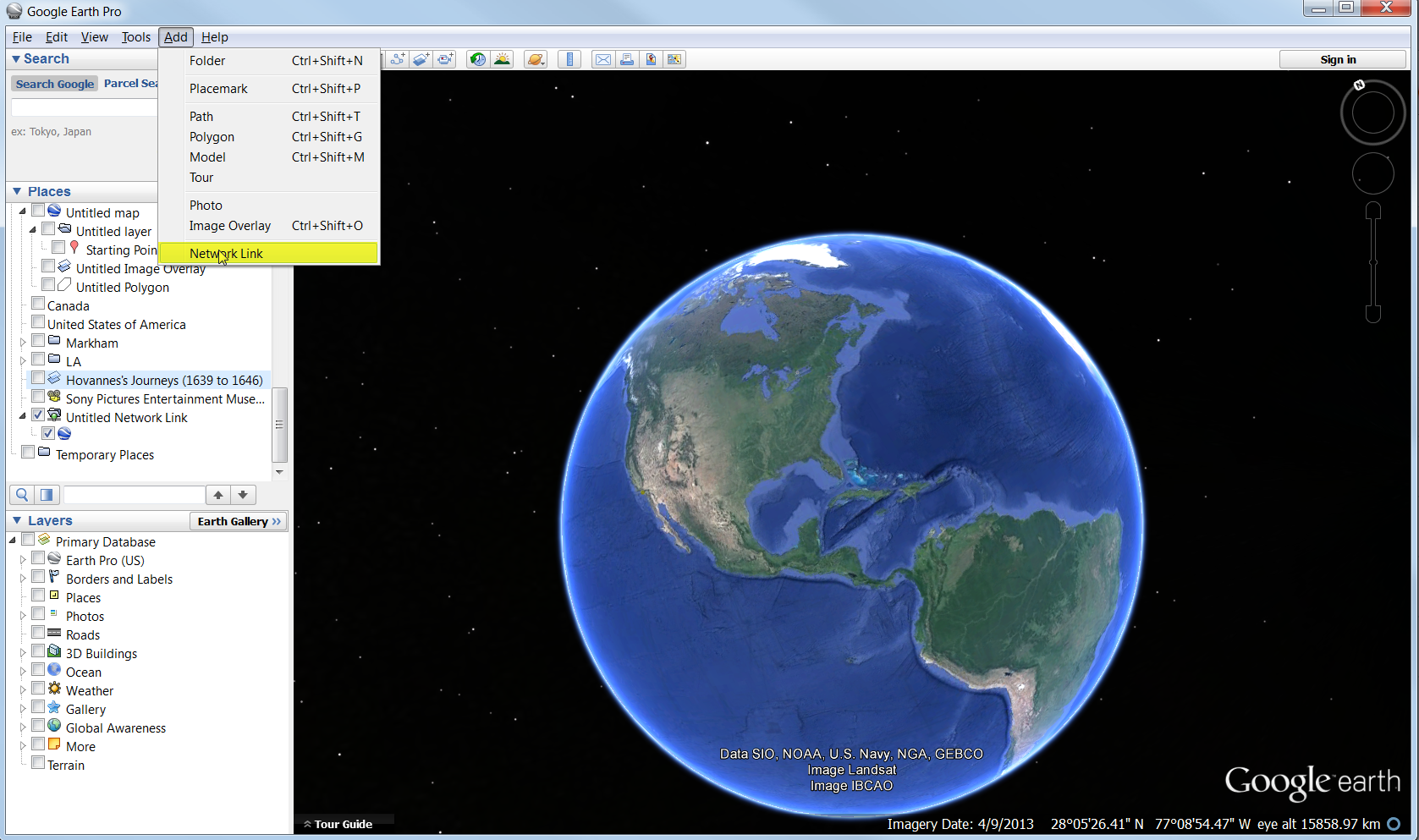Collapse the Layers panel triangle
Image resolution: width=1419 pixels, height=840 pixels.
coord(17,521)
